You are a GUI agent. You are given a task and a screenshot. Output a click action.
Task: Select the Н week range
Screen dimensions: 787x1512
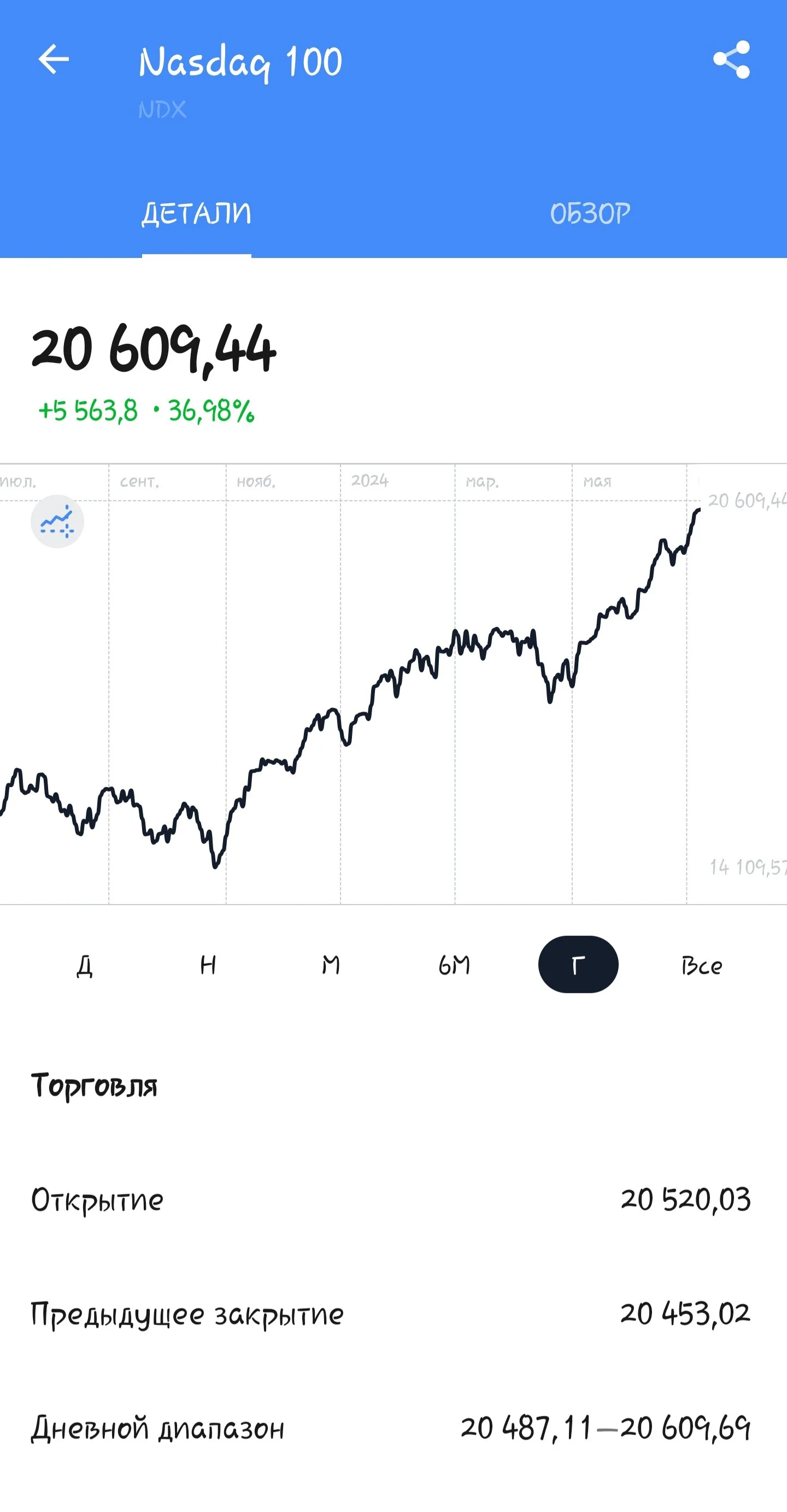tap(208, 965)
